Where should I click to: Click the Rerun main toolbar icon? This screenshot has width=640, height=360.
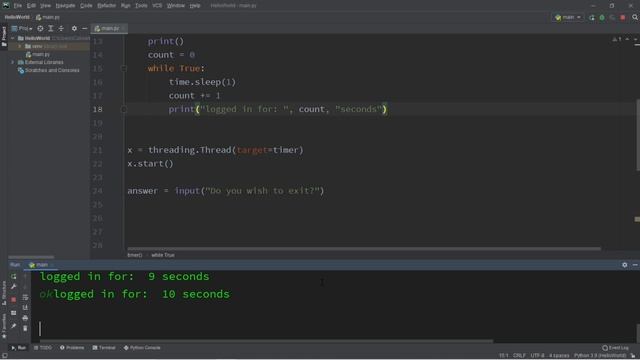coord(592,18)
